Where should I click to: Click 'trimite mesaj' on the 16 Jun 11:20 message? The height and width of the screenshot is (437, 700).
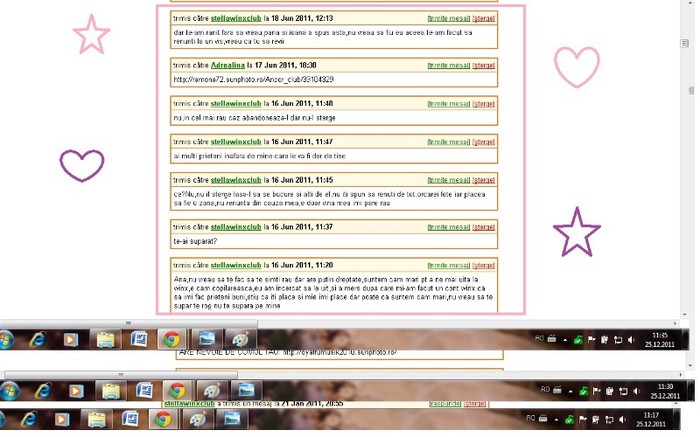447,265
